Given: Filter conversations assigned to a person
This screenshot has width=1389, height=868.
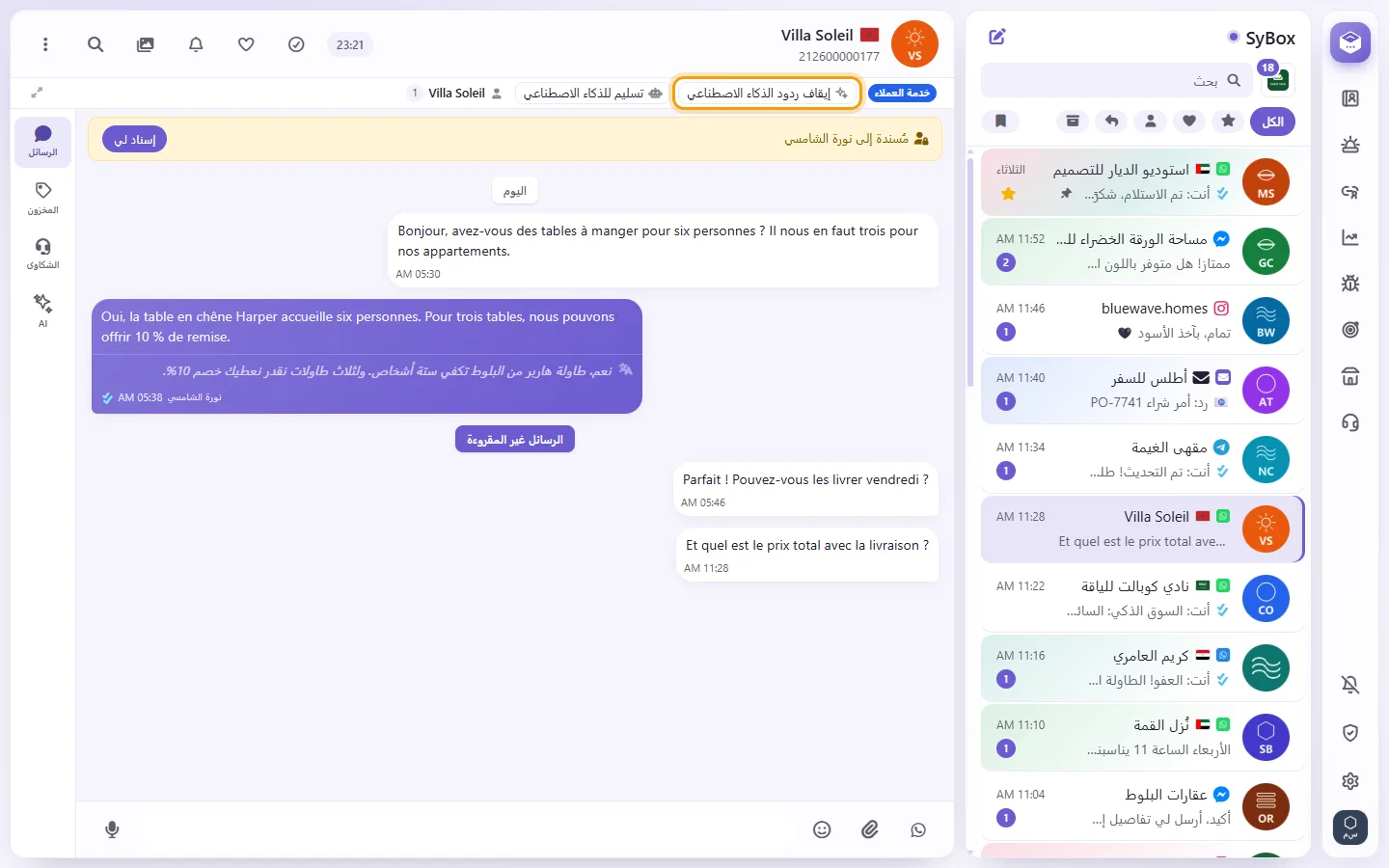Looking at the screenshot, I should coord(1151,122).
